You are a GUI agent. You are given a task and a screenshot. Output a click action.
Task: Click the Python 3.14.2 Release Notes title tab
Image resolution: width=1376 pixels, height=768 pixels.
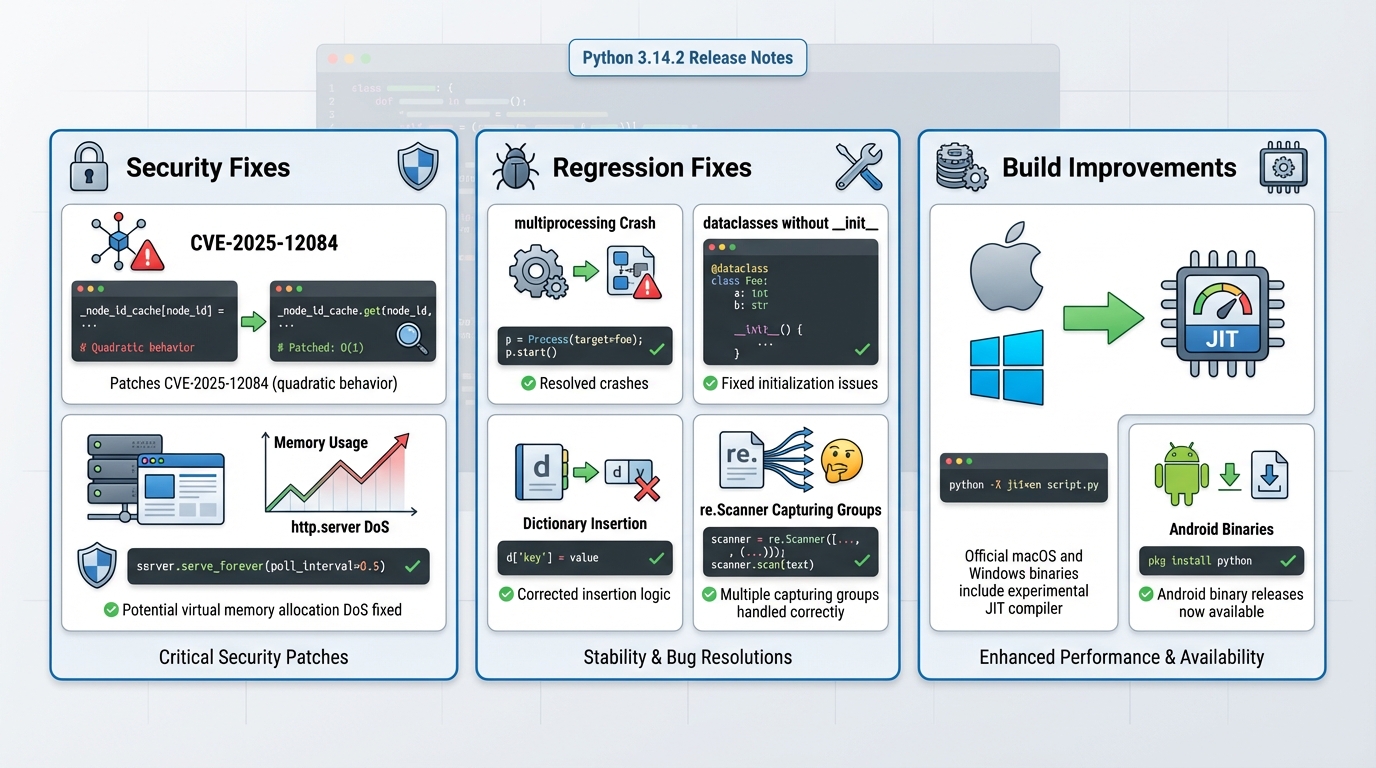[x=687, y=58]
